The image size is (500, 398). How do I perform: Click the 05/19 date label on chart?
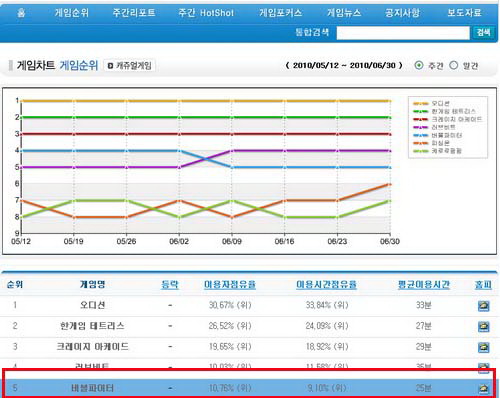point(73,241)
